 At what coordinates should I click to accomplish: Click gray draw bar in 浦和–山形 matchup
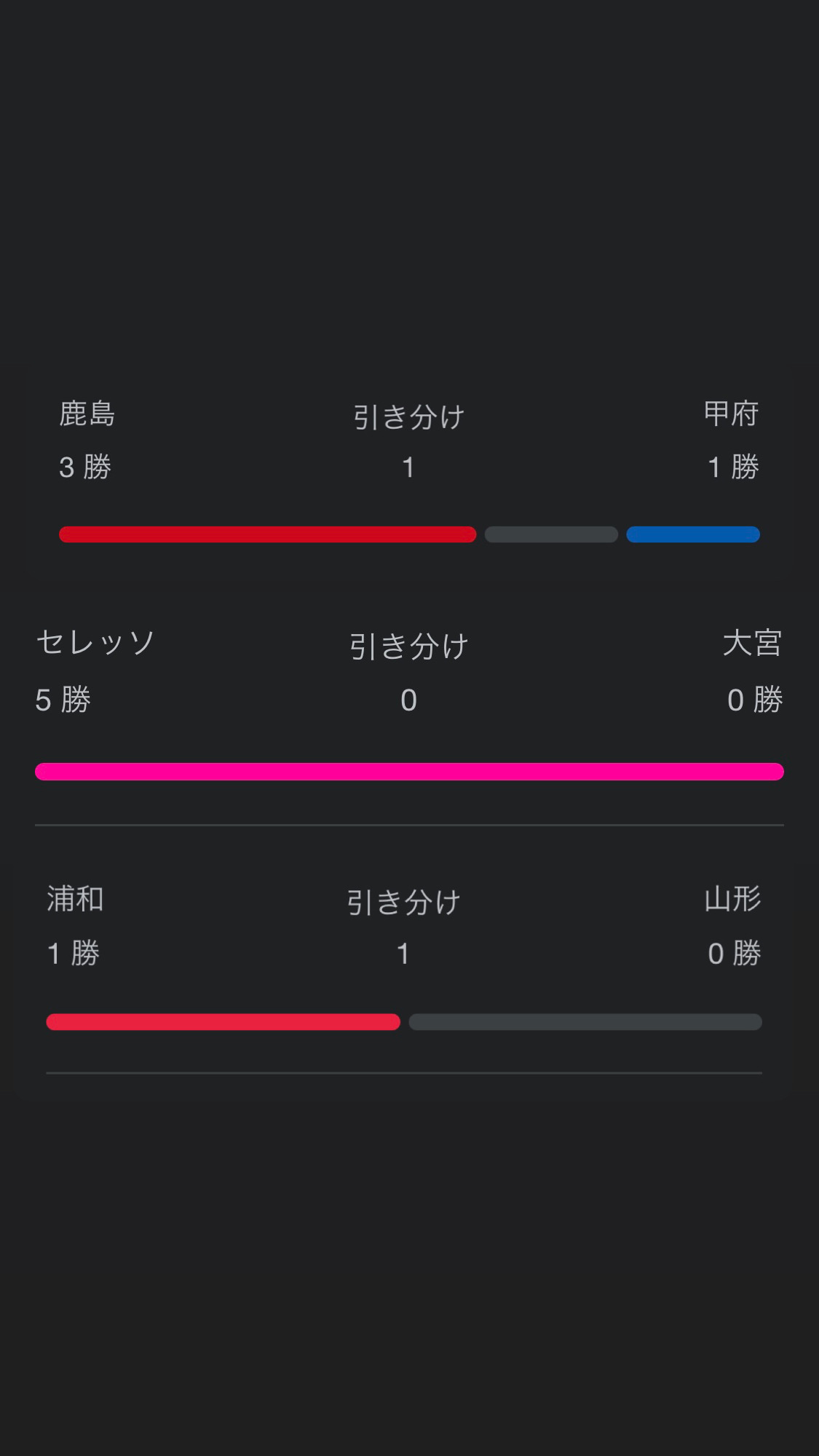point(585,1022)
